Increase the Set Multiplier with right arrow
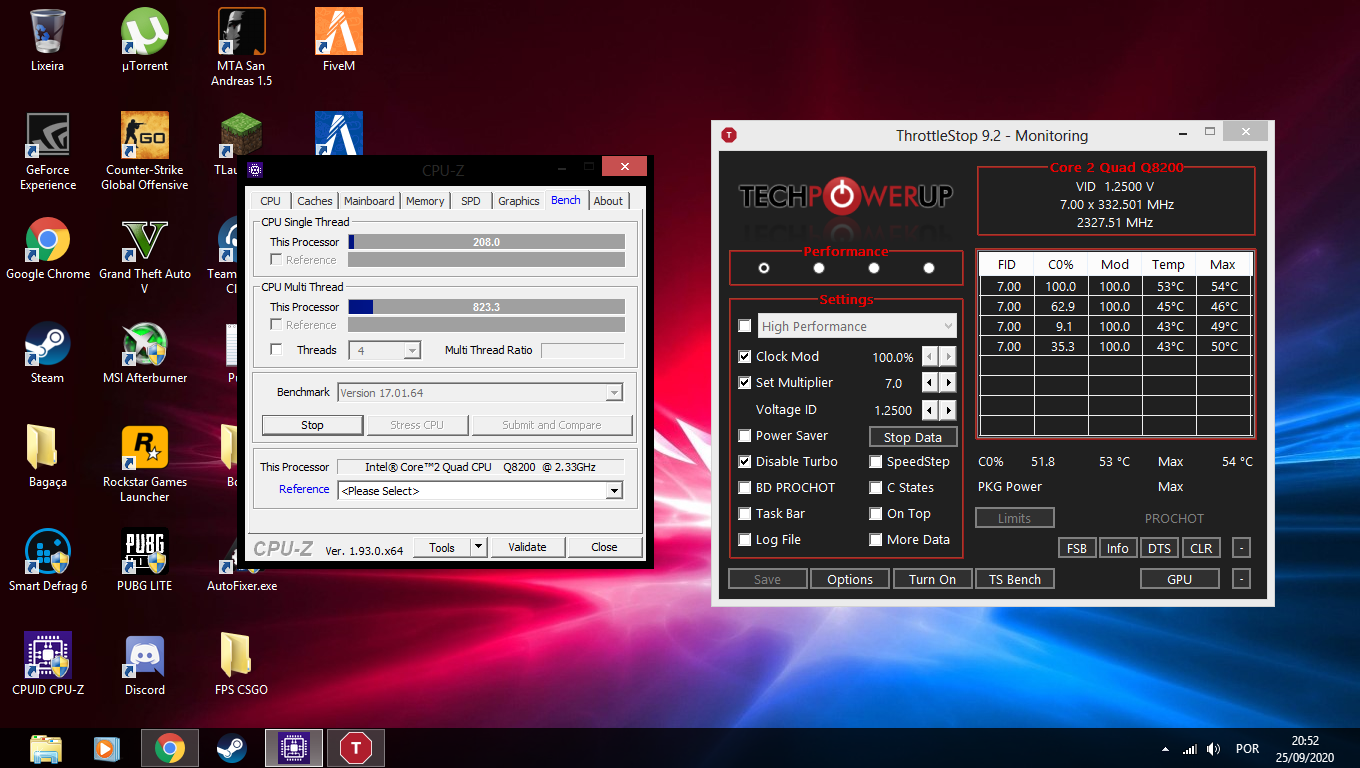Image resolution: width=1360 pixels, height=768 pixels. [947, 383]
